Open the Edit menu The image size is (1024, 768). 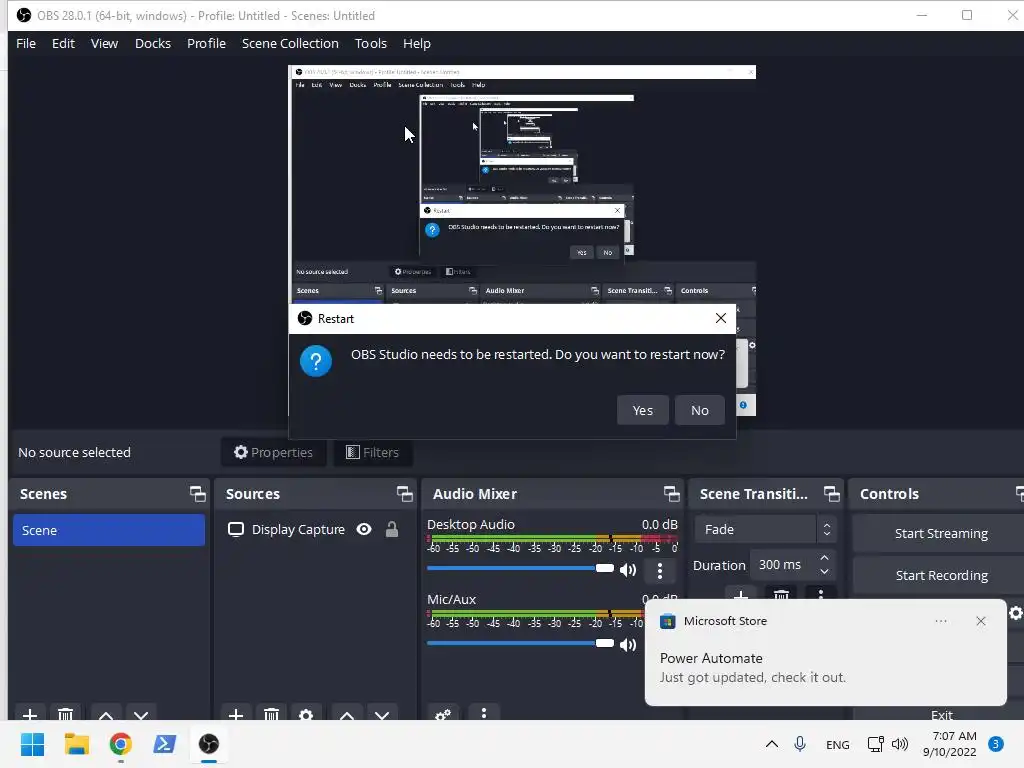[x=63, y=43]
